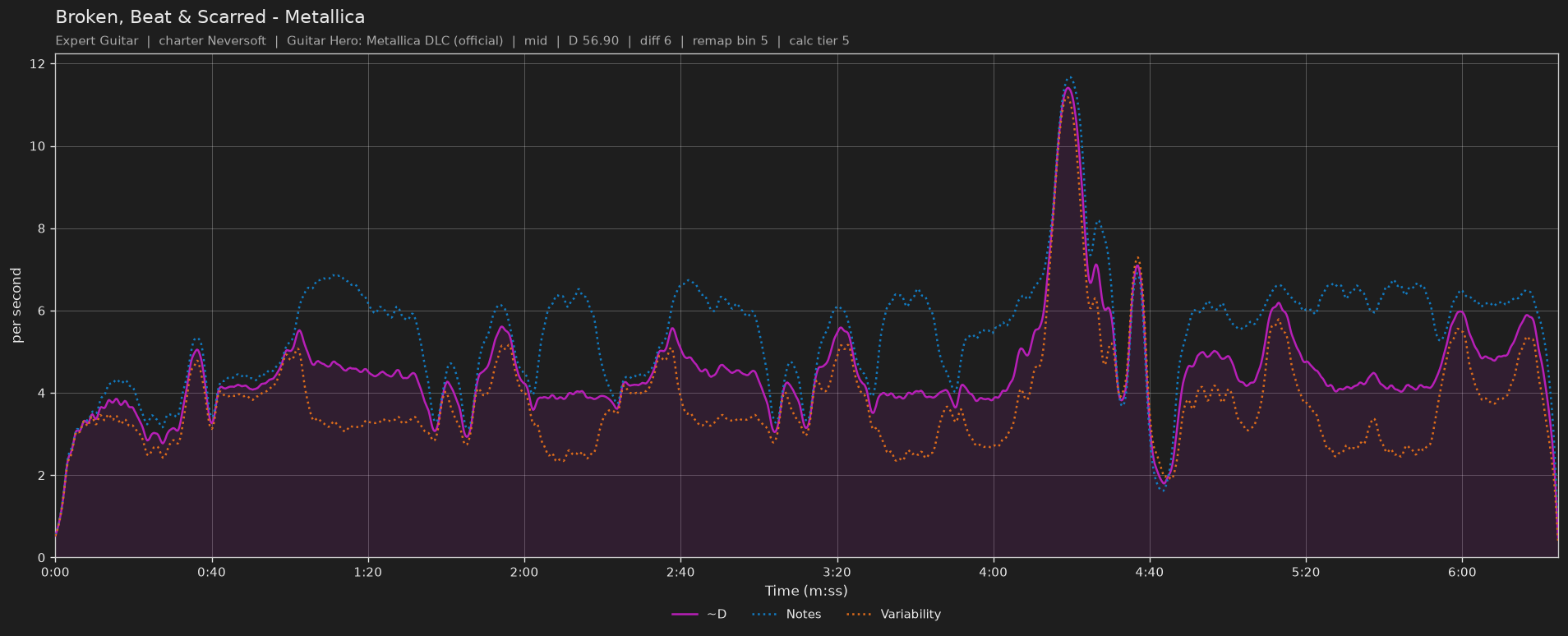Click "Guitar Hero: Metallica DLC (official)" text
The height and width of the screenshot is (636, 1568).
click(x=394, y=41)
